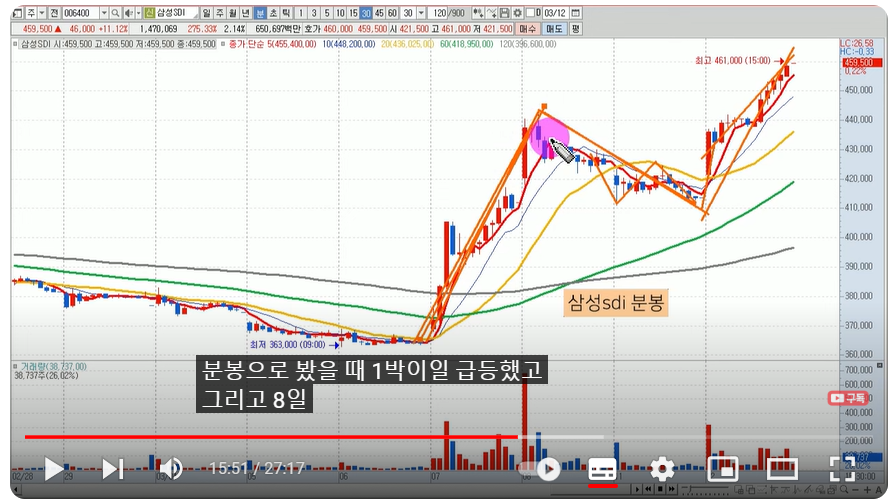Skip to the next video
The width and height of the screenshot is (893, 503).
click(x=113, y=469)
